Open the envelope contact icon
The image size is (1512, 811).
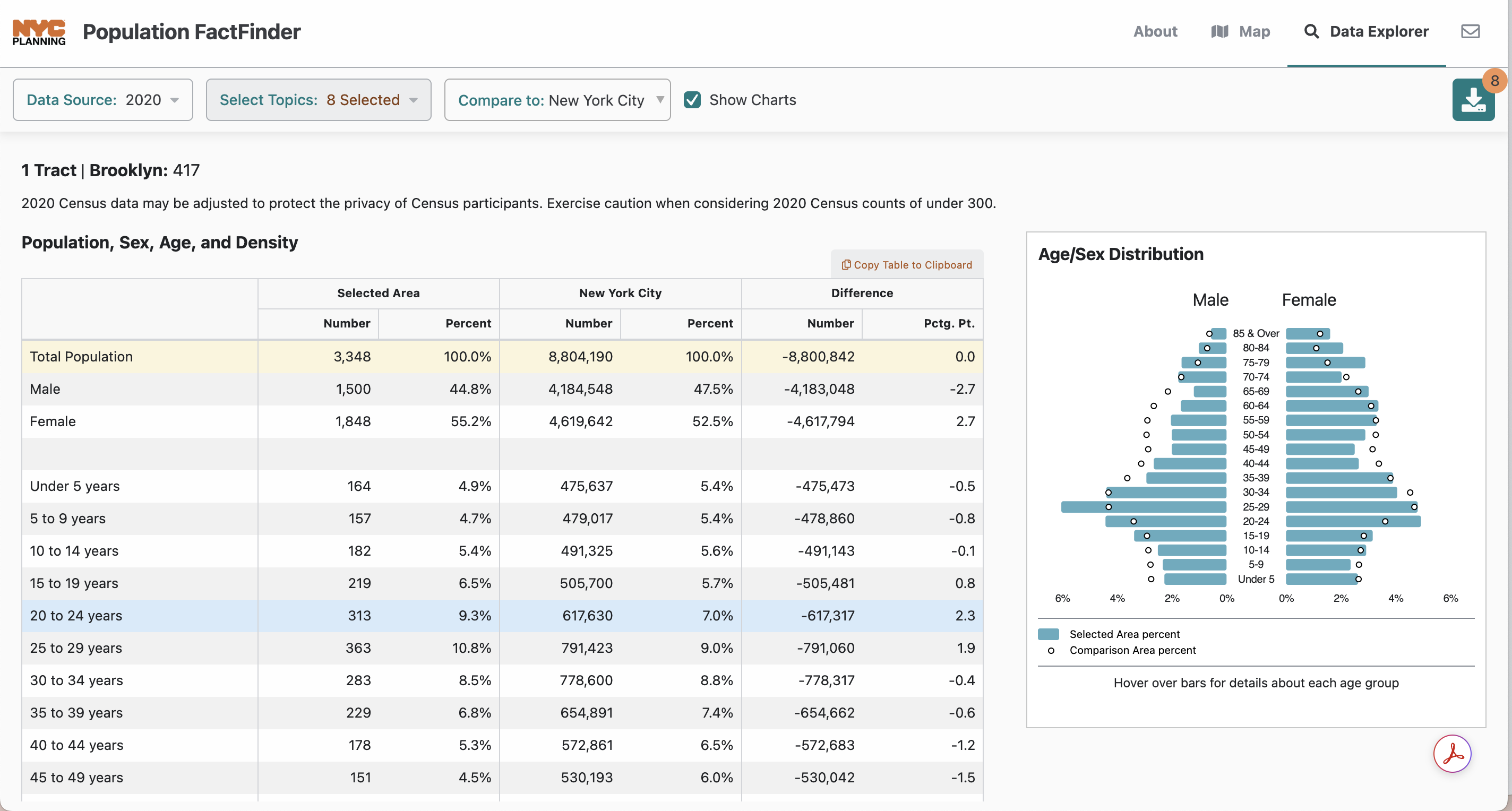pyautogui.click(x=1470, y=32)
